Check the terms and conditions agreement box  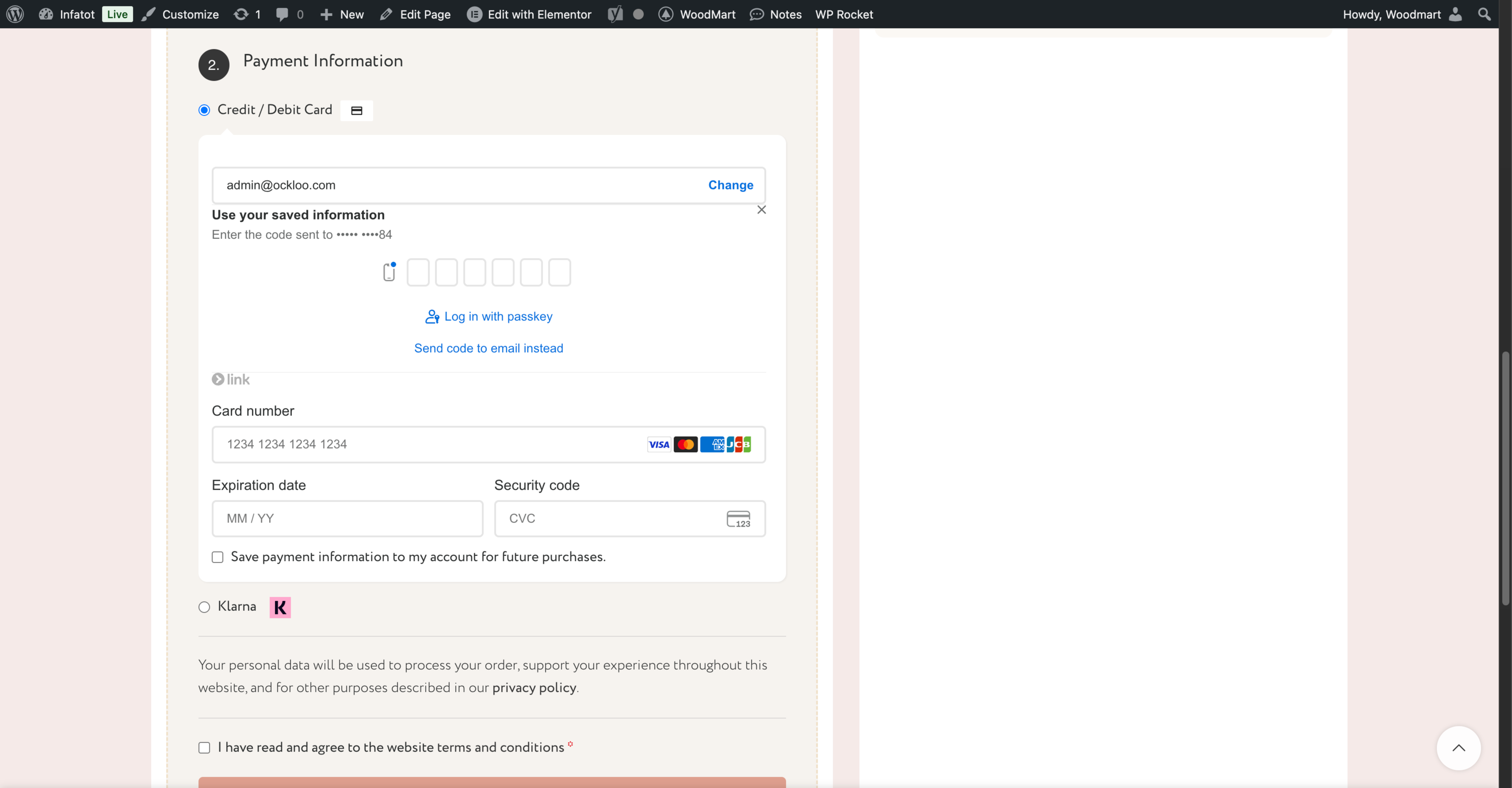204,748
